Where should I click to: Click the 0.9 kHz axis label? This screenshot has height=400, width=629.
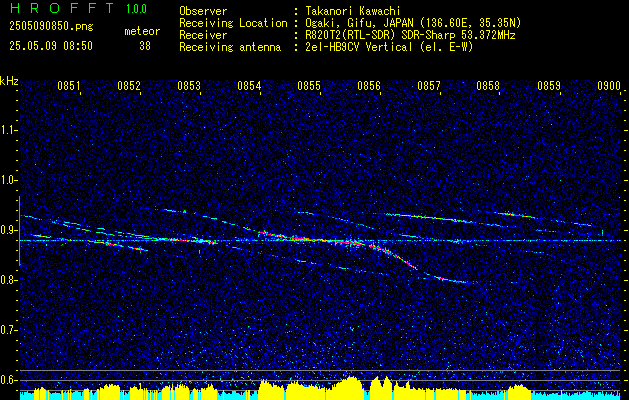(9, 230)
